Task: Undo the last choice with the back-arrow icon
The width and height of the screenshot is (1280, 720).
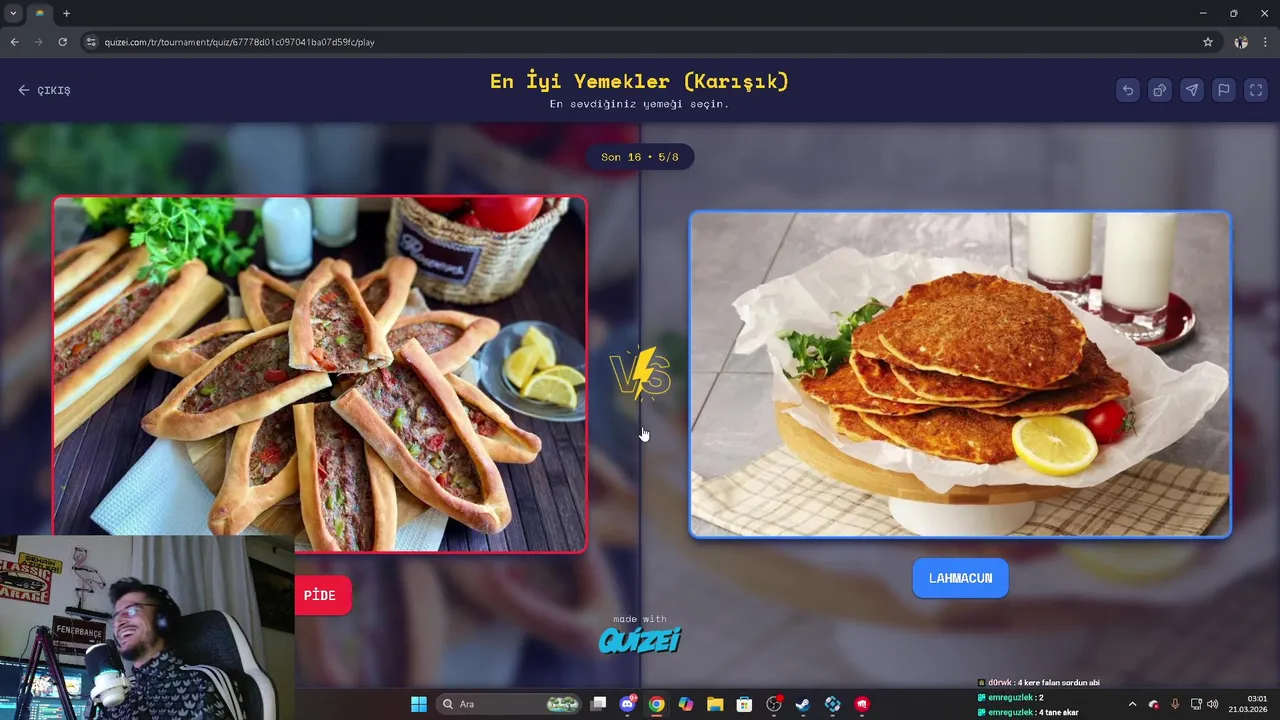Action: pyautogui.click(x=1128, y=90)
